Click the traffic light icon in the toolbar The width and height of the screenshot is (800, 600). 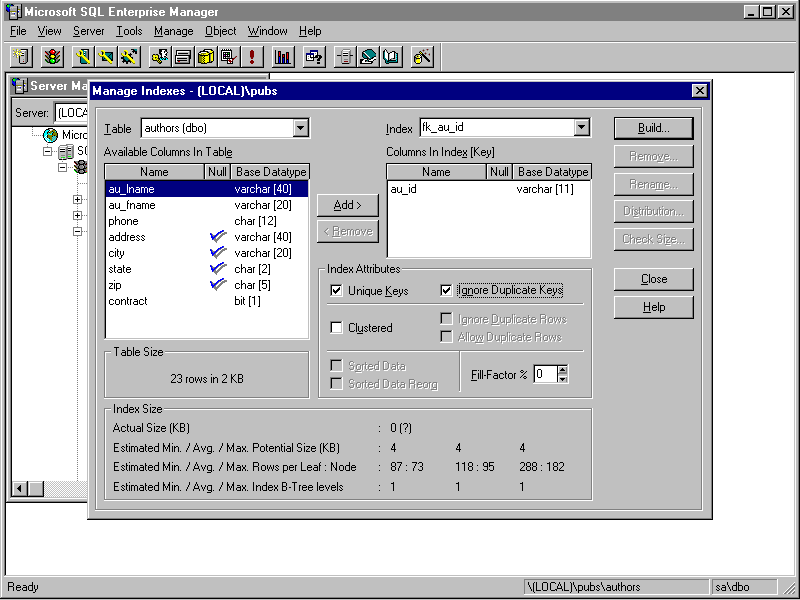(x=51, y=57)
